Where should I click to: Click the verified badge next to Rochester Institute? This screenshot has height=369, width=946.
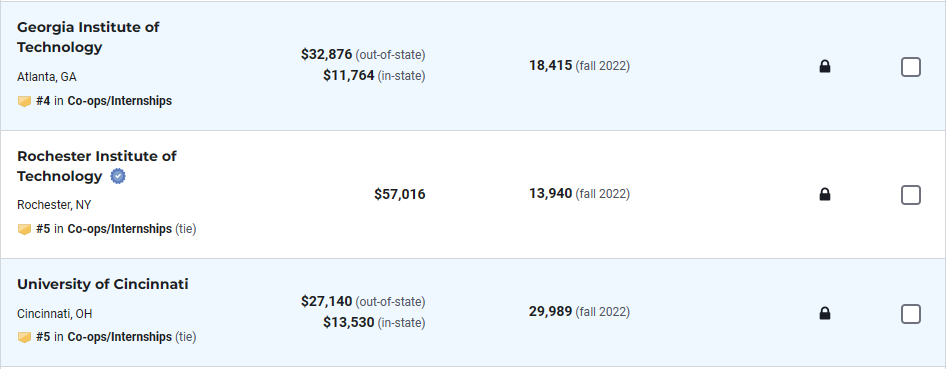point(118,177)
